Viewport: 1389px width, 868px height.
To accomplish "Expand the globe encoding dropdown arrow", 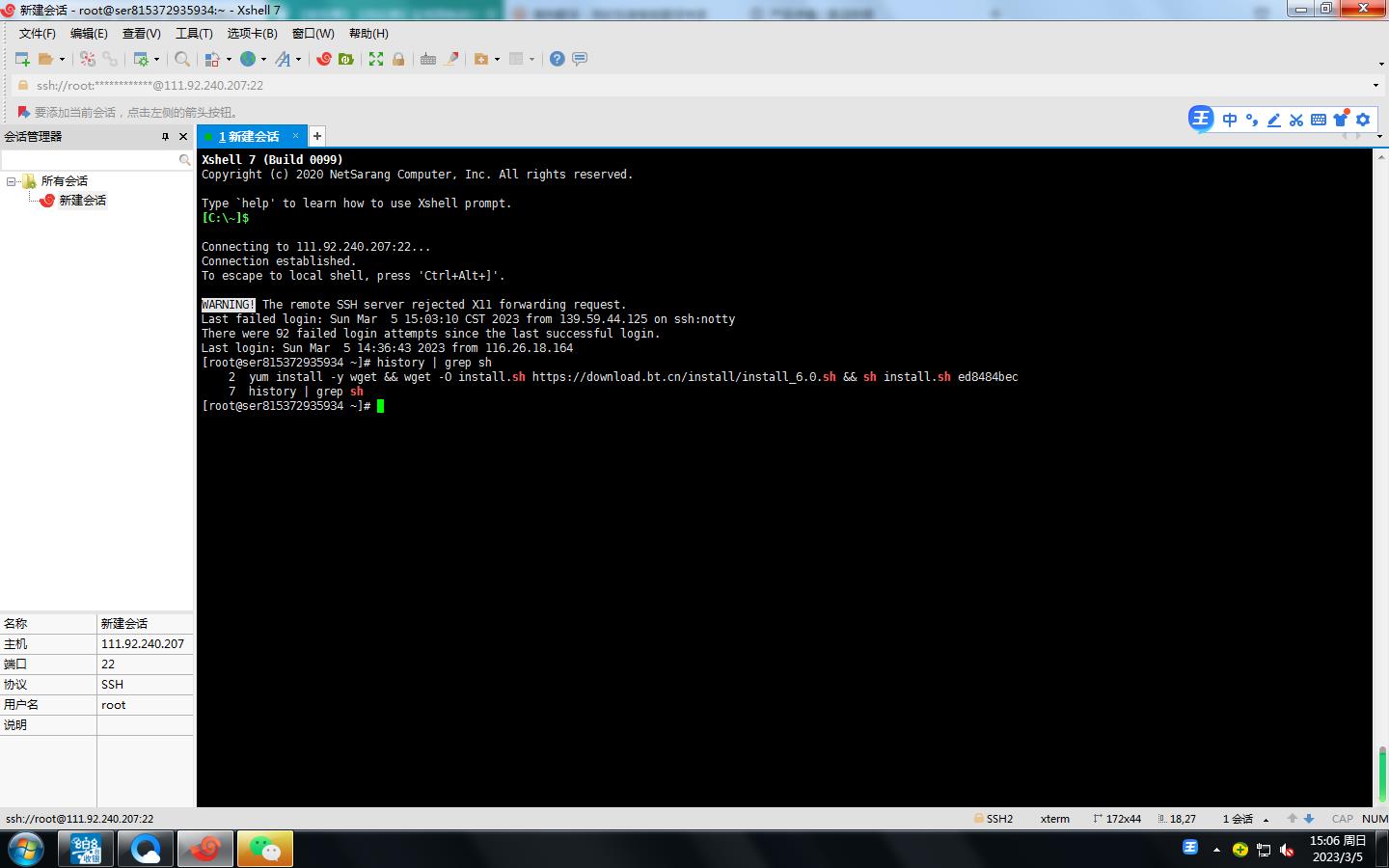I will pos(263,59).
